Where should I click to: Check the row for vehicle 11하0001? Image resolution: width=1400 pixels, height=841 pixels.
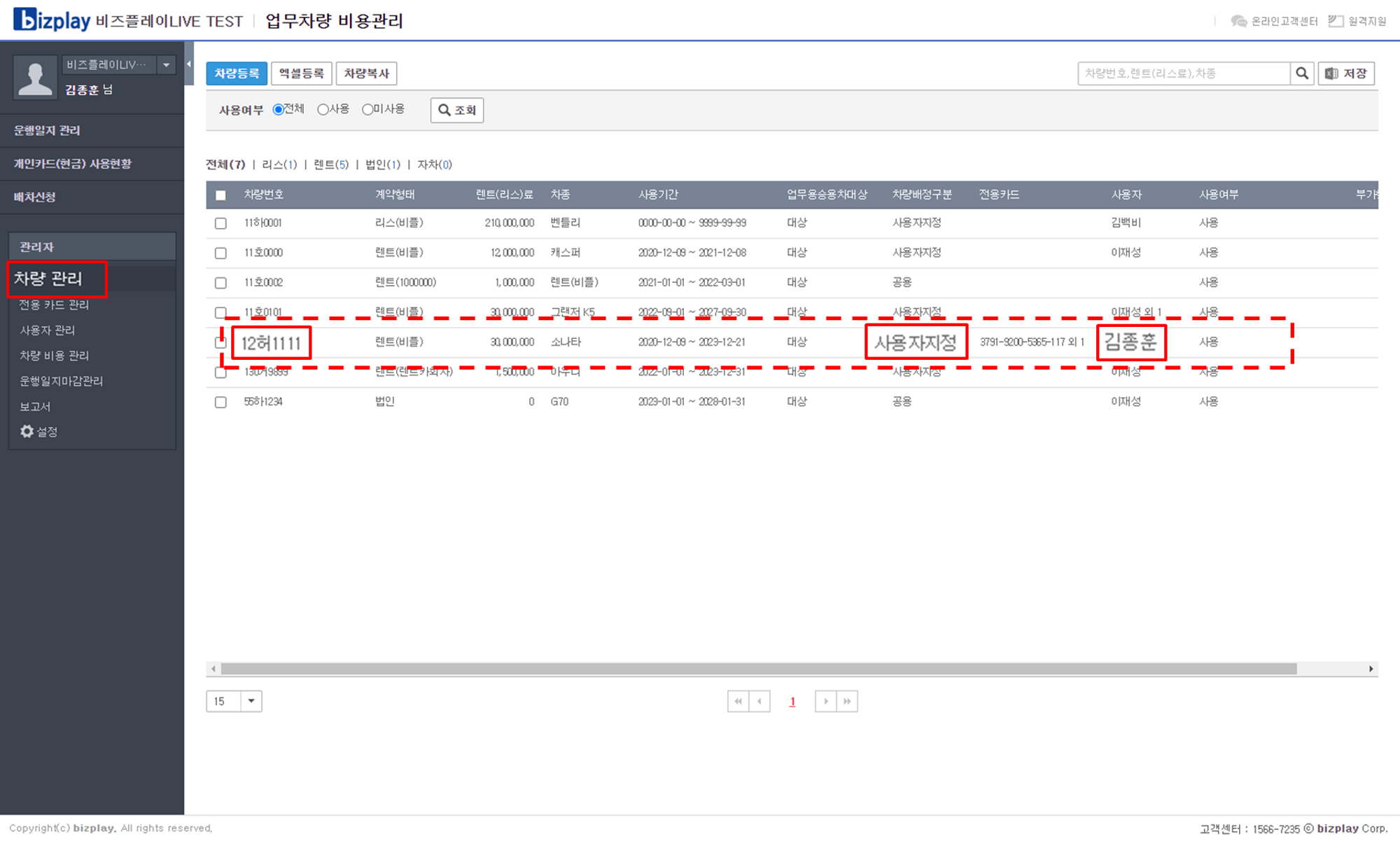pos(220,223)
